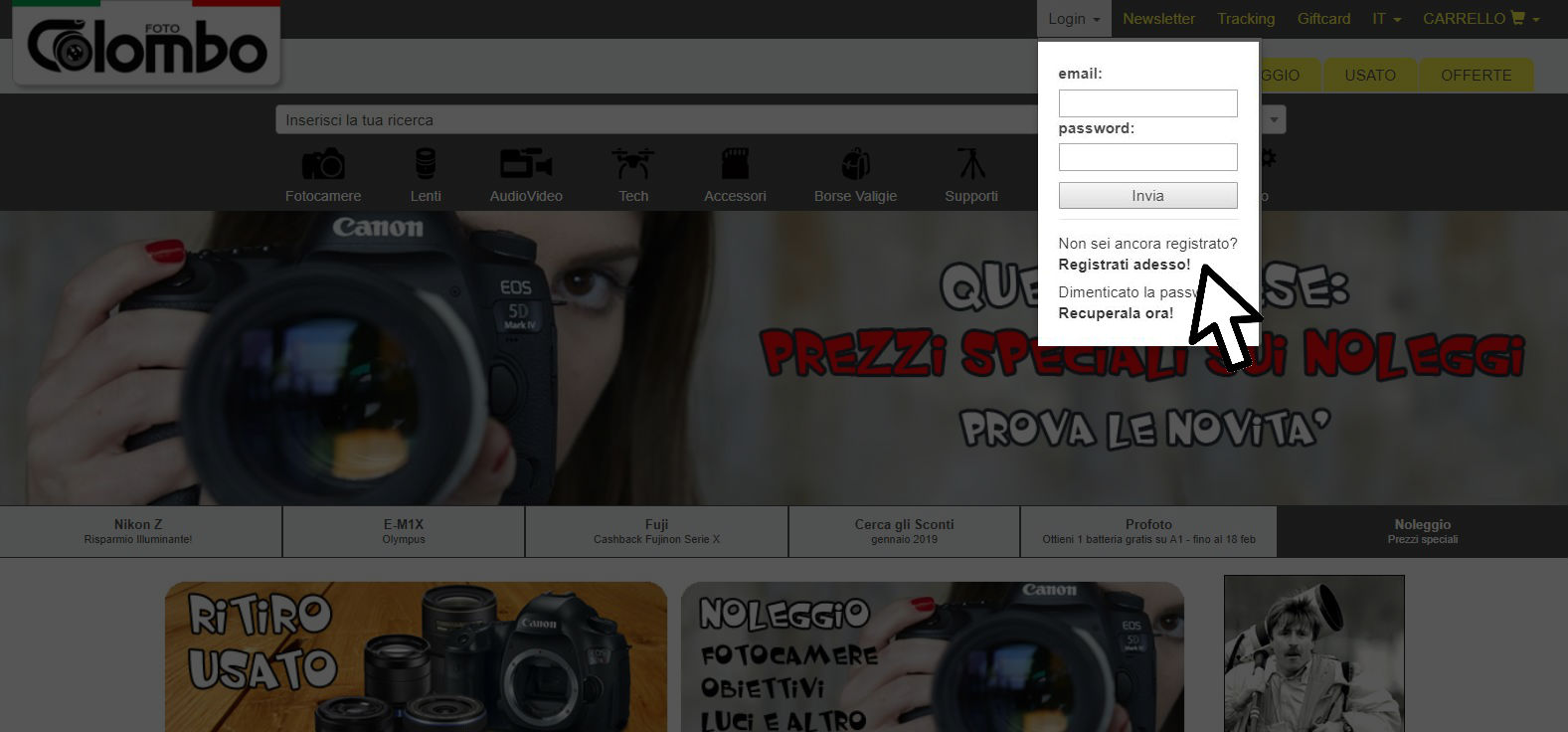Select the Noleggio Prezzi speciali banner tab
This screenshot has width=1568, height=732.
point(1422,531)
